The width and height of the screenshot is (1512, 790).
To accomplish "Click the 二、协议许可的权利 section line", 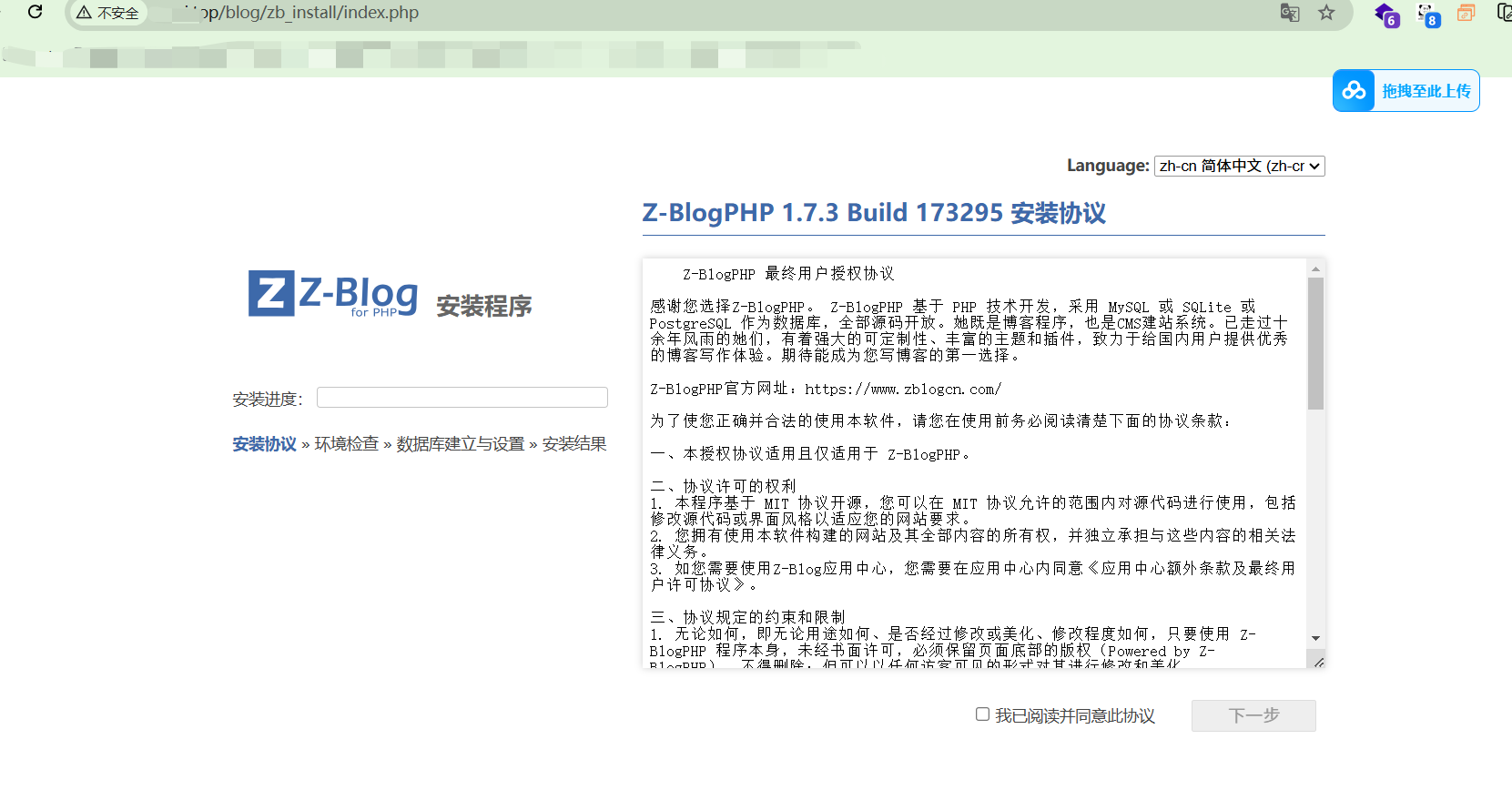I will [723, 486].
